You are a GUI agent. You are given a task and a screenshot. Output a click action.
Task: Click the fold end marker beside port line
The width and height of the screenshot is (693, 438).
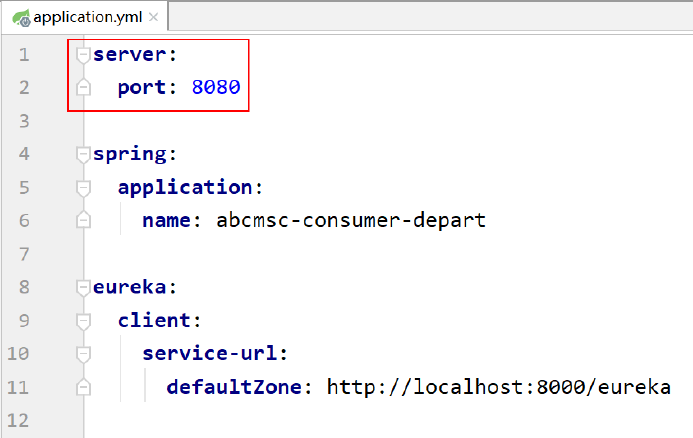83,88
